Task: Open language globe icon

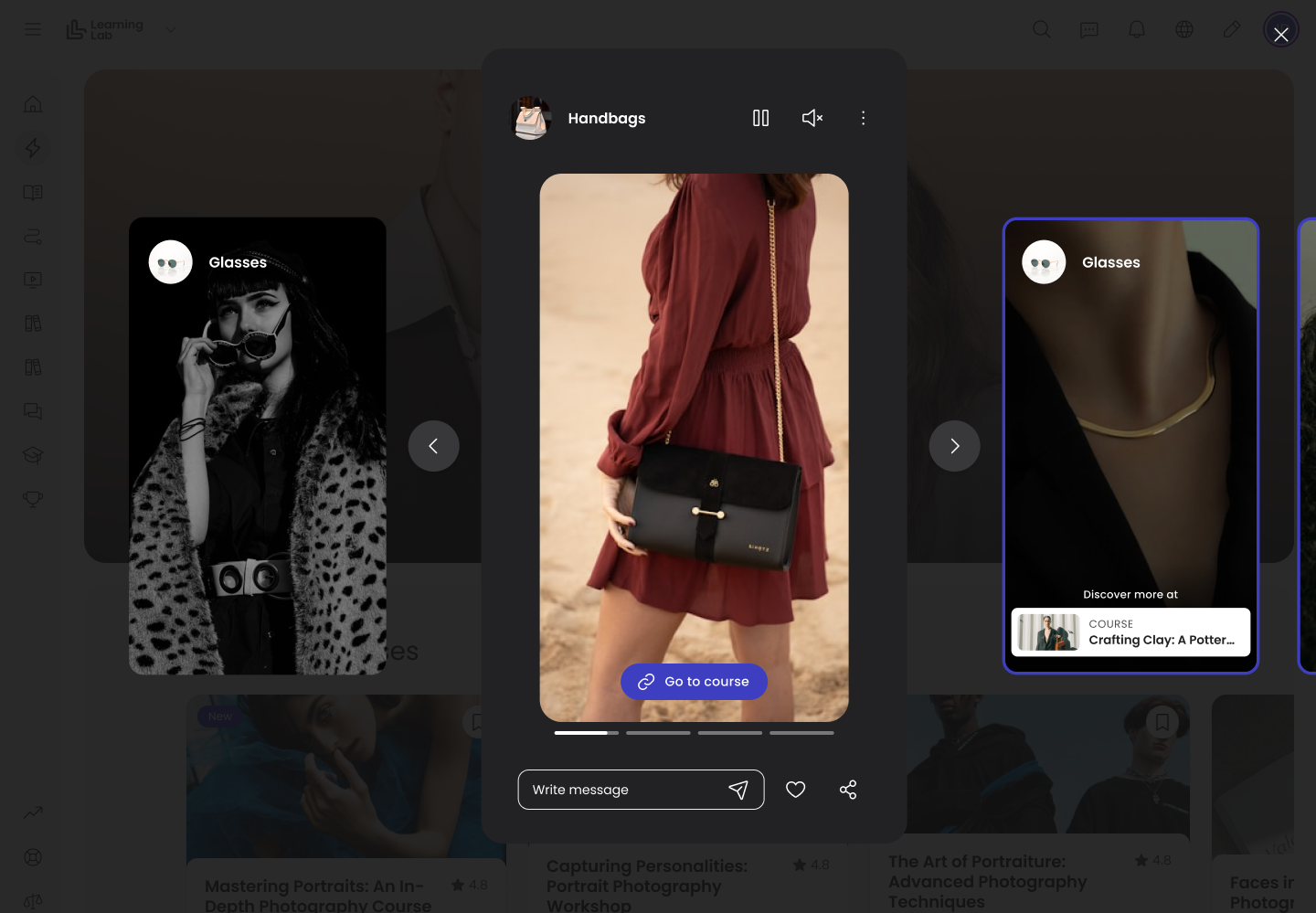Action: point(1184,29)
